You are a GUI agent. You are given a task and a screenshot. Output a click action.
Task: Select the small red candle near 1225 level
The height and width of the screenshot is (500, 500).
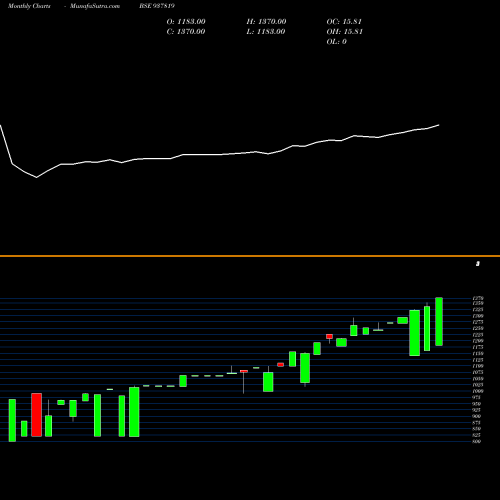(x=329, y=336)
